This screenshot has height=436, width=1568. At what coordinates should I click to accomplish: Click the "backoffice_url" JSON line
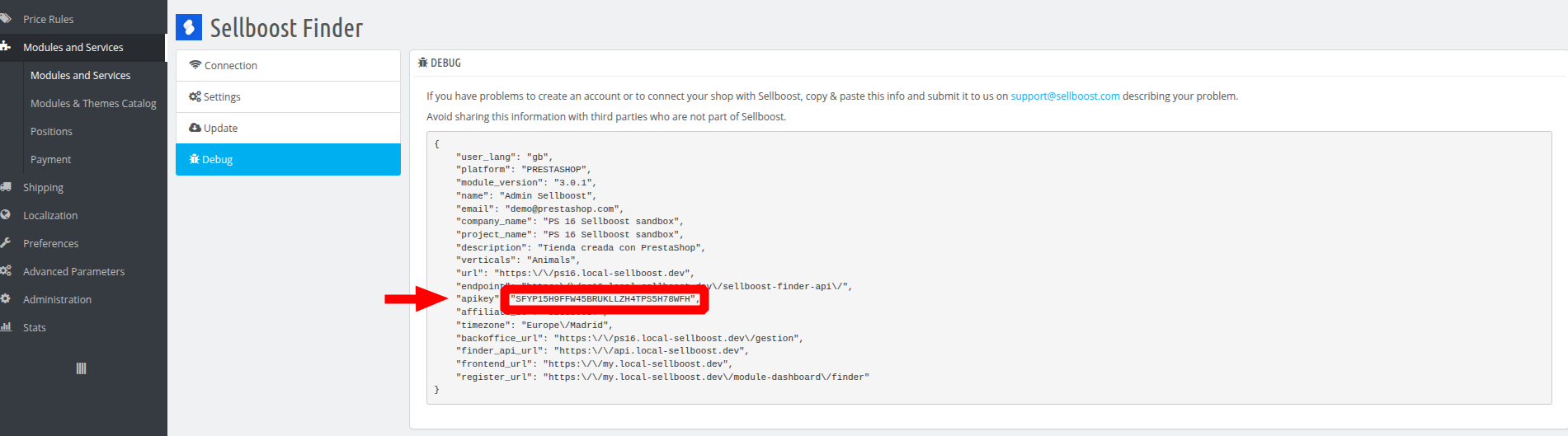tap(629, 338)
